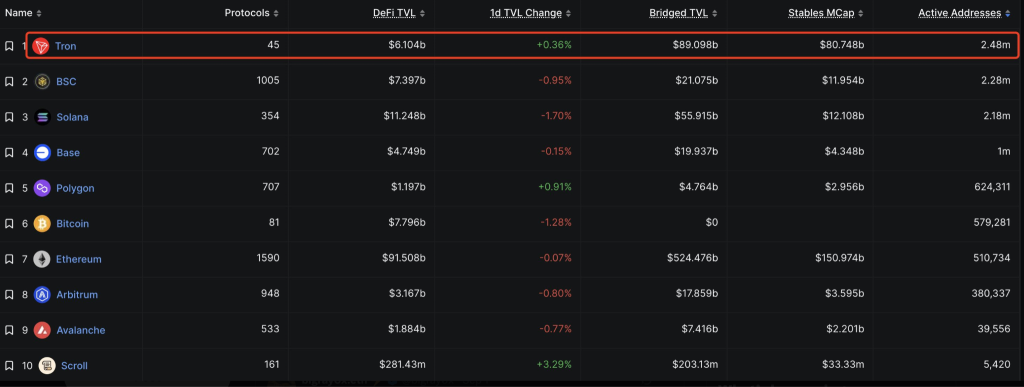Click the Solana logo icon

click(x=42, y=117)
